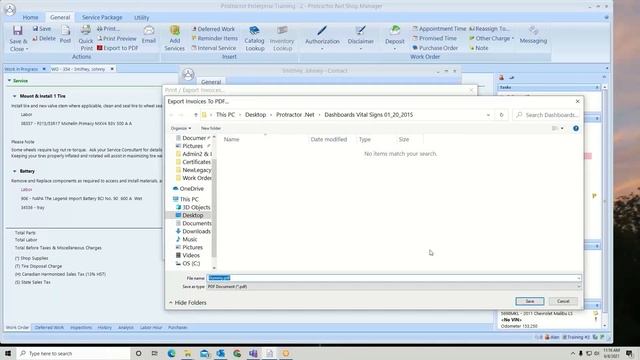Navigate to Desktop in address bar
640x360 pixels.
click(256, 115)
